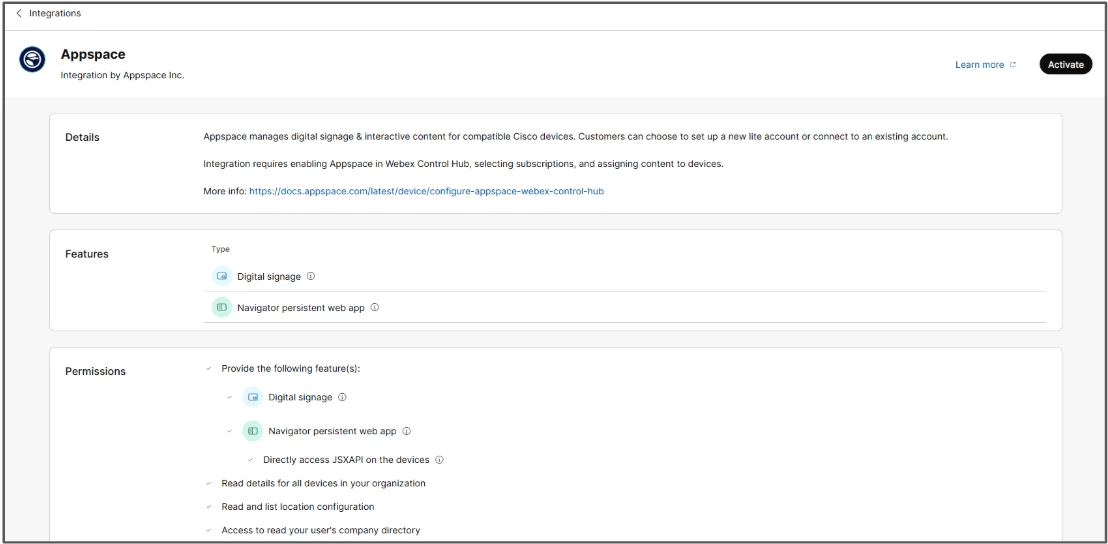
Task: Show info for Digital signage in Features
Action: pos(311,276)
